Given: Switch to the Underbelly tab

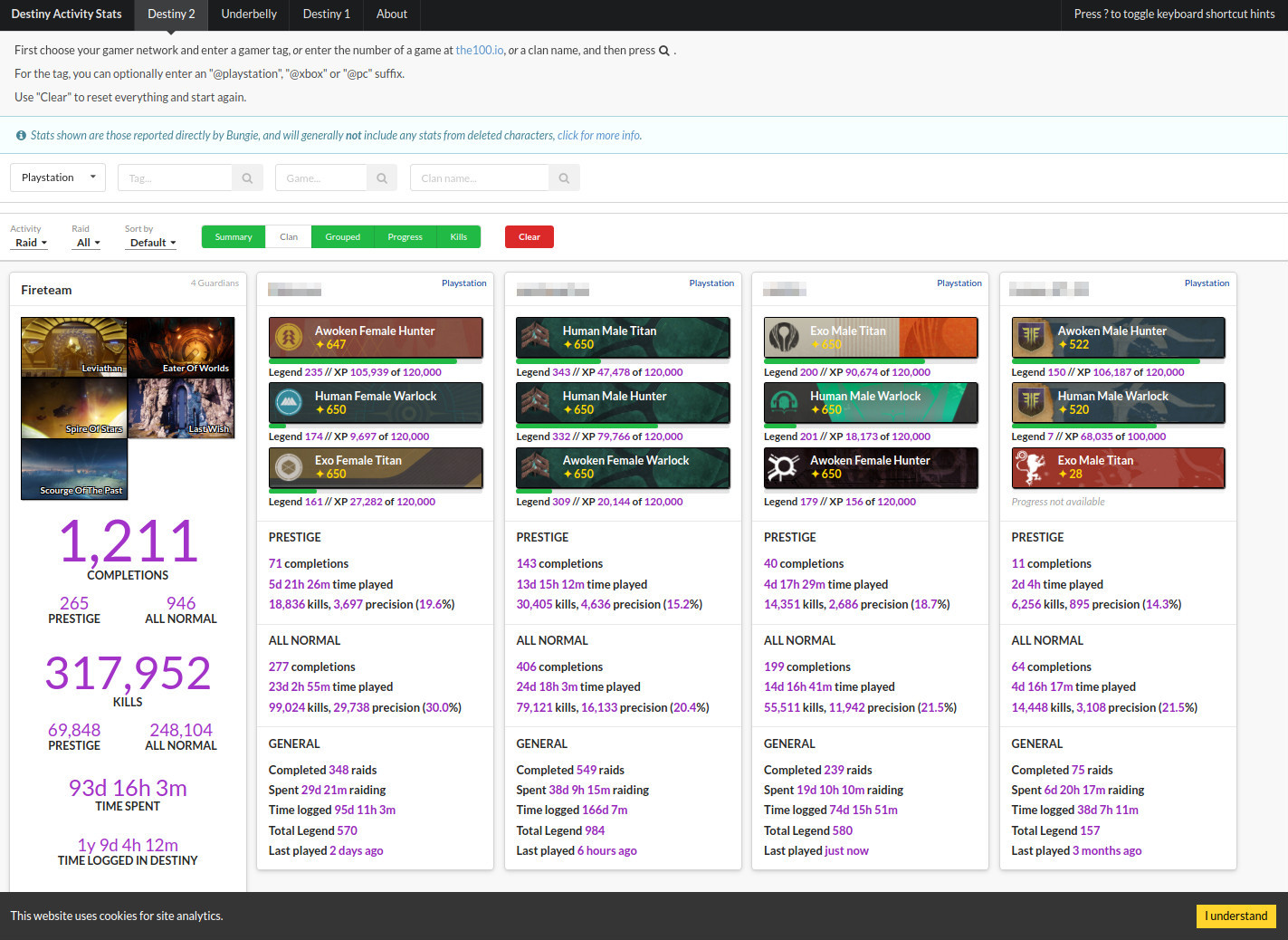Looking at the screenshot, I should click(249, 14).
